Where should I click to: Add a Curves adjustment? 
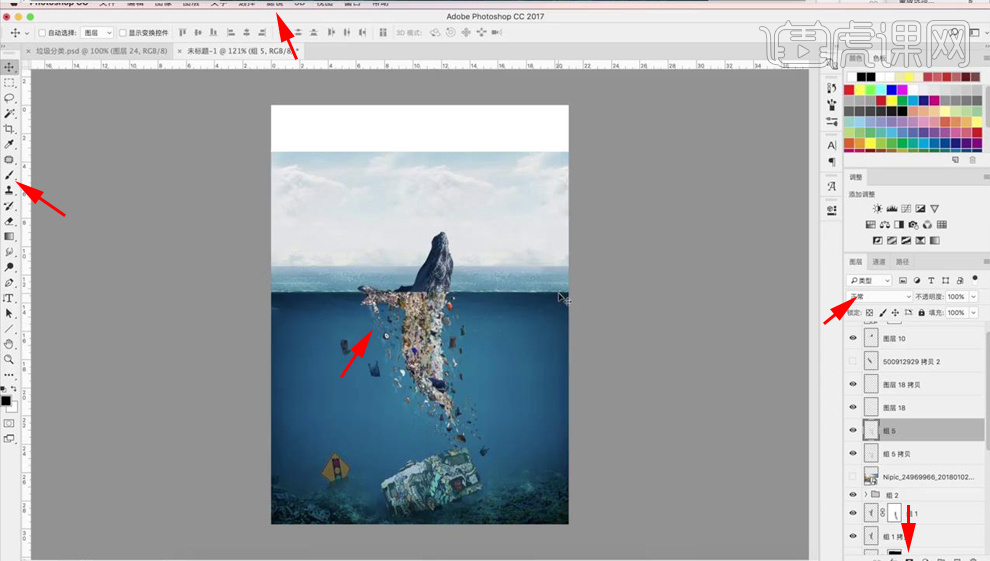(906, 208)
